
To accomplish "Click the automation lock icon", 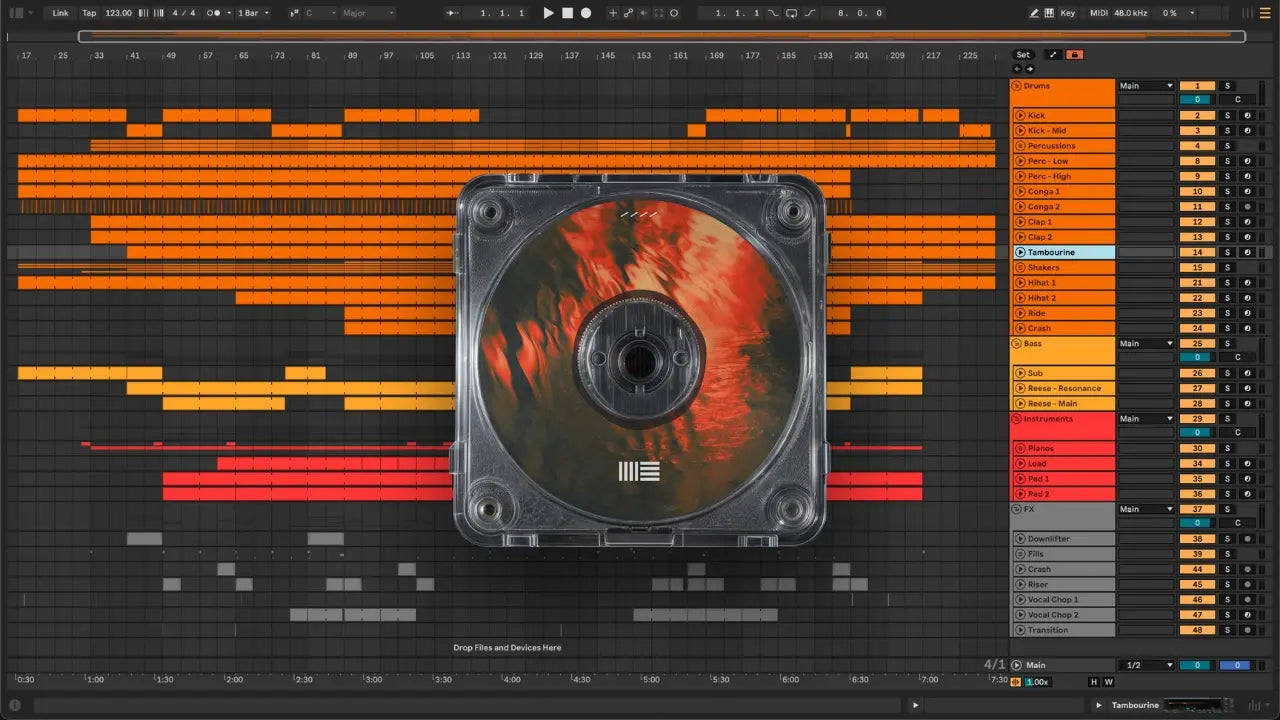I will 1075,55.
